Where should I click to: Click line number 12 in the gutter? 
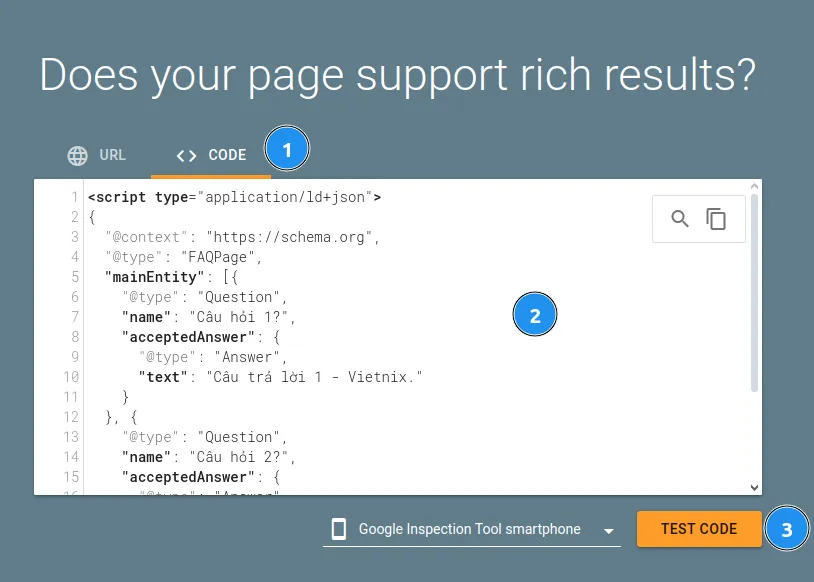71,417
